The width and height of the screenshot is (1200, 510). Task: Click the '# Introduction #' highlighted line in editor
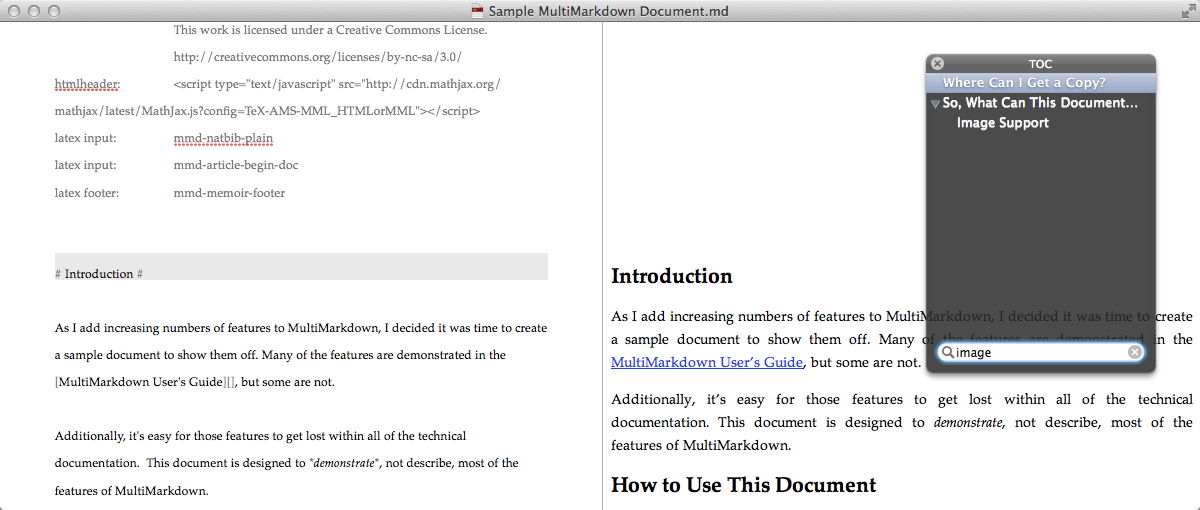[301, 266]
